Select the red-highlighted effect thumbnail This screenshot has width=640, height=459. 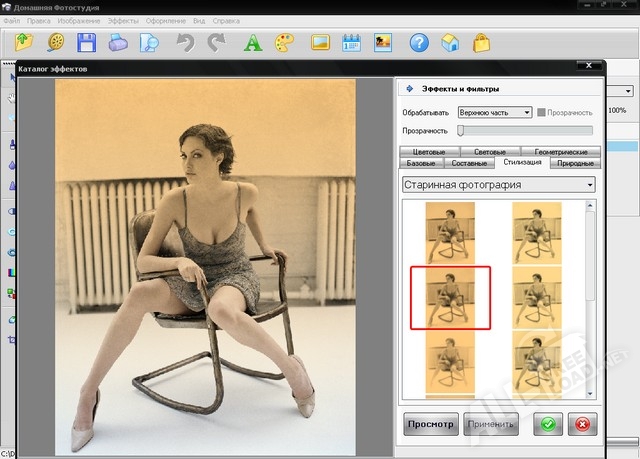[451, 297]
